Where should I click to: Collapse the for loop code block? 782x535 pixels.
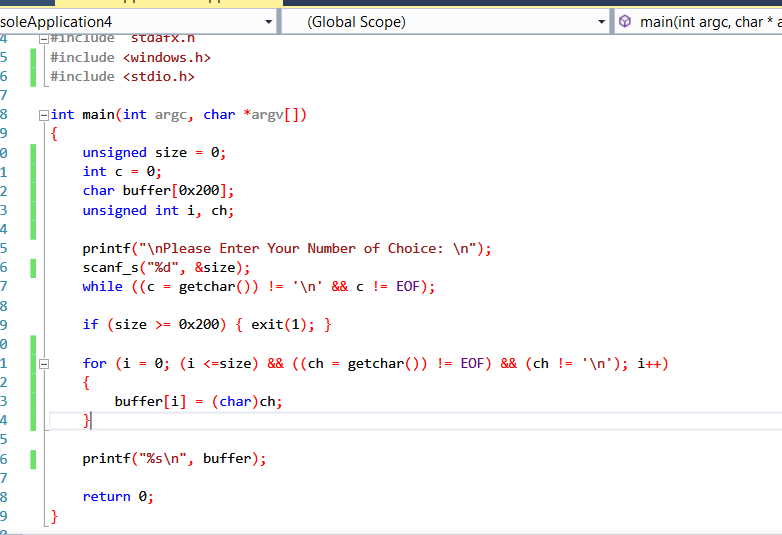pyautogui.click(x=42, y=364)
